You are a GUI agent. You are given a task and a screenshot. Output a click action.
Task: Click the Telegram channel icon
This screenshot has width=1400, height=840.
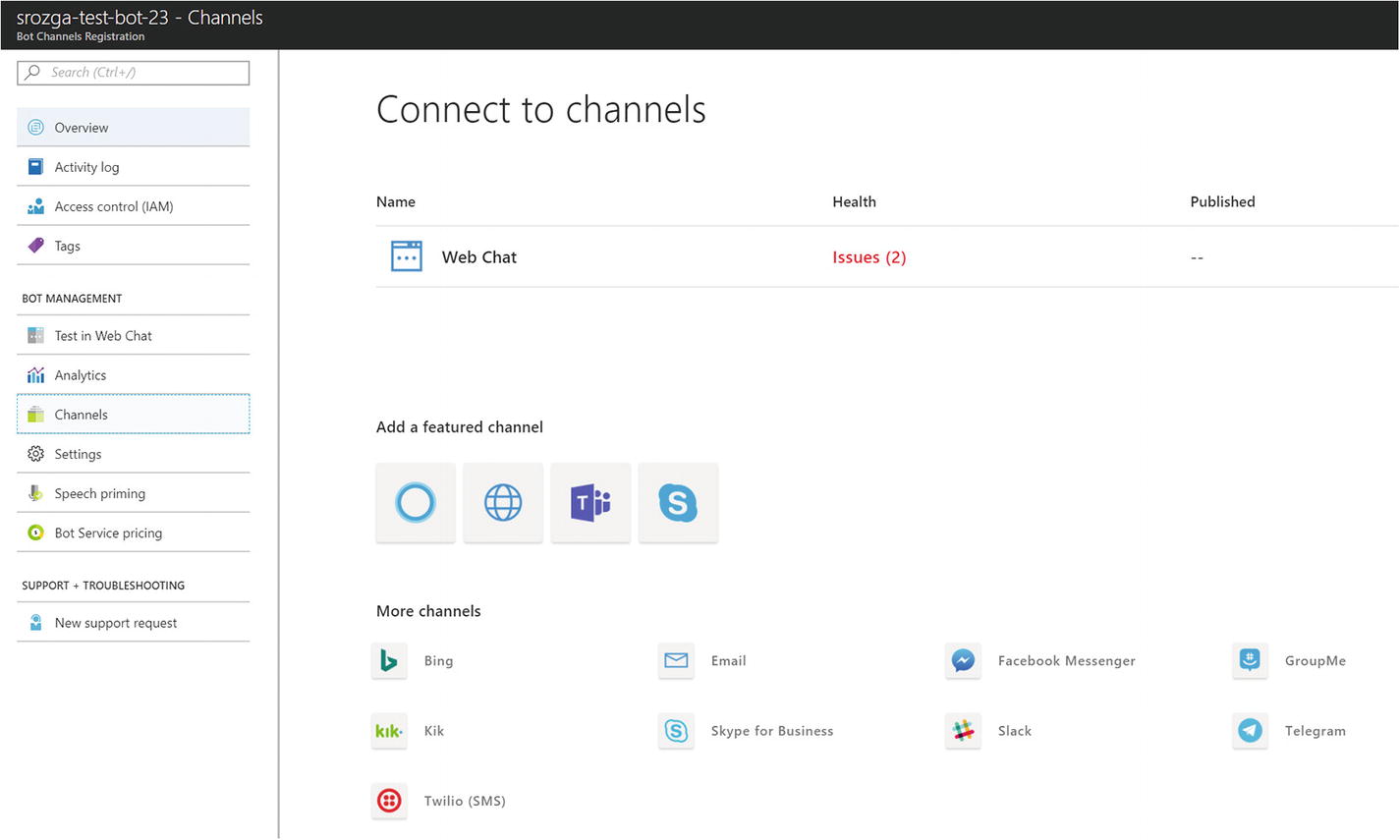[x=1250, y=731]
